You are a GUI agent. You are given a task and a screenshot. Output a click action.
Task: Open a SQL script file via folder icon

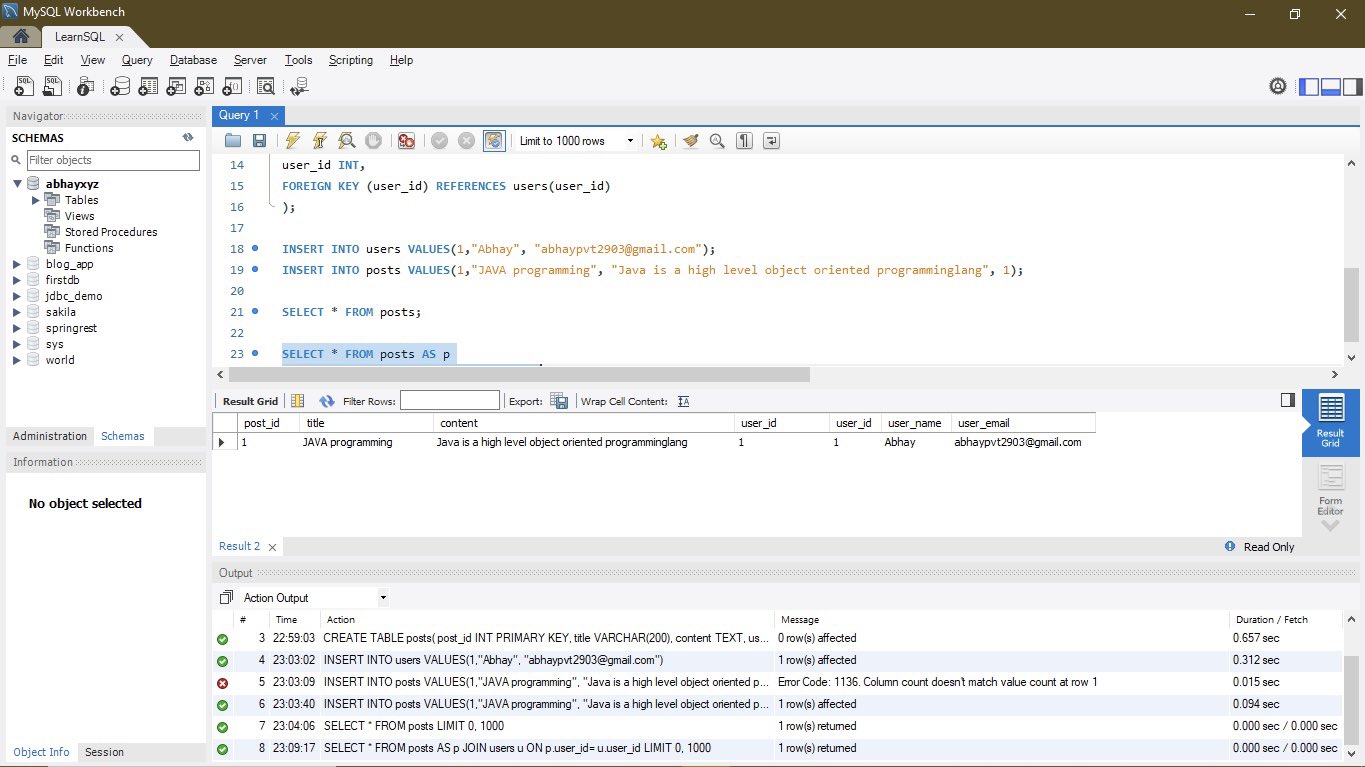coord(233,141)
